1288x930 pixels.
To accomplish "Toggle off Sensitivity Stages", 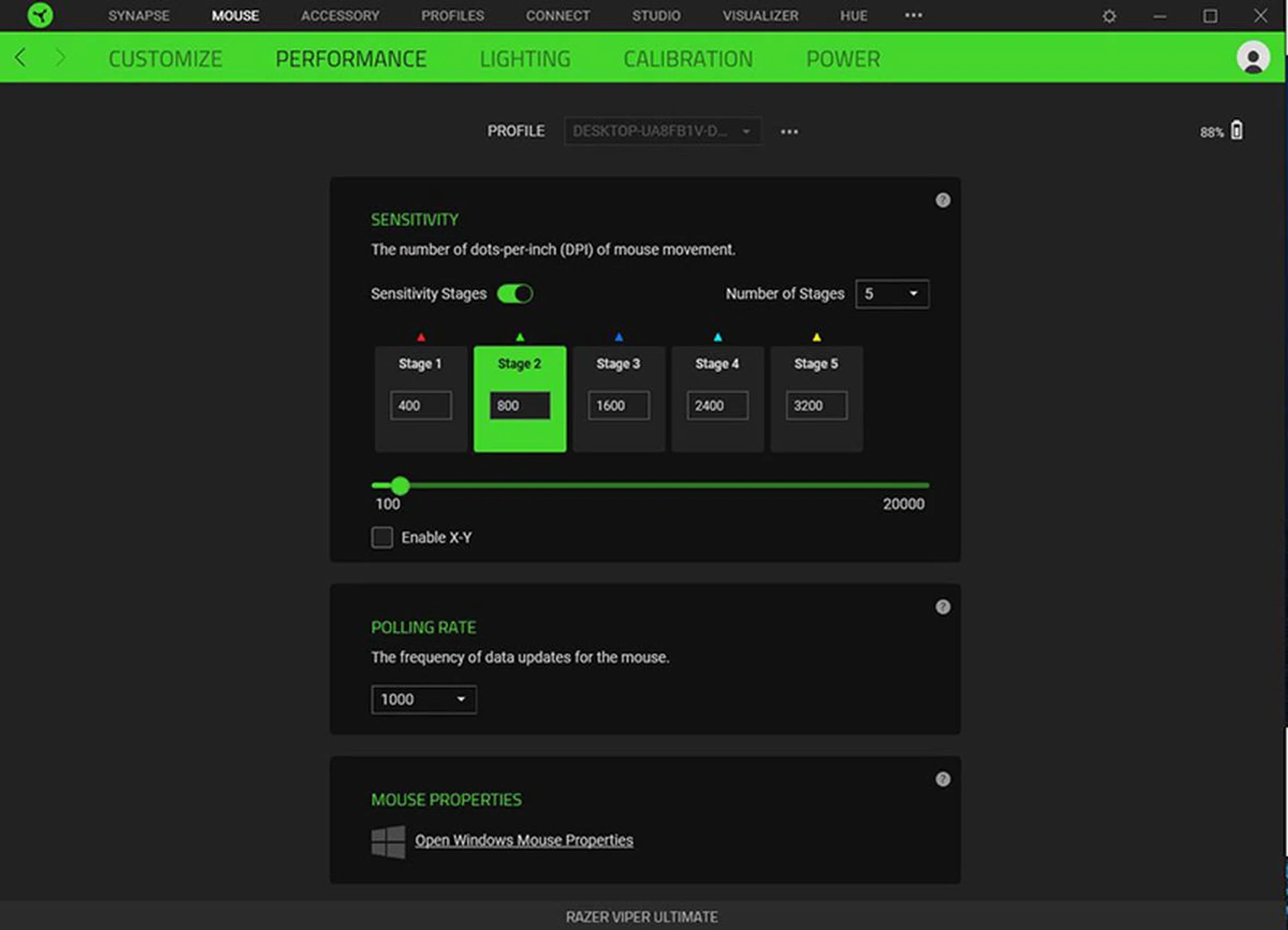I will tap(515, 293).
